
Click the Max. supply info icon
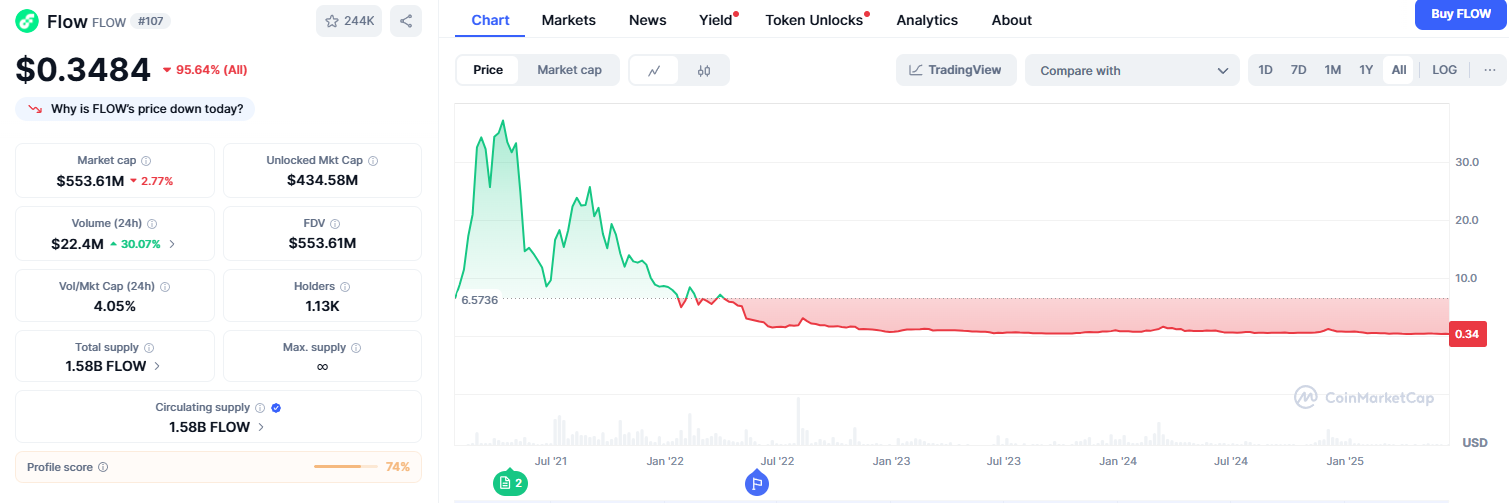click(x=356, y=347)
